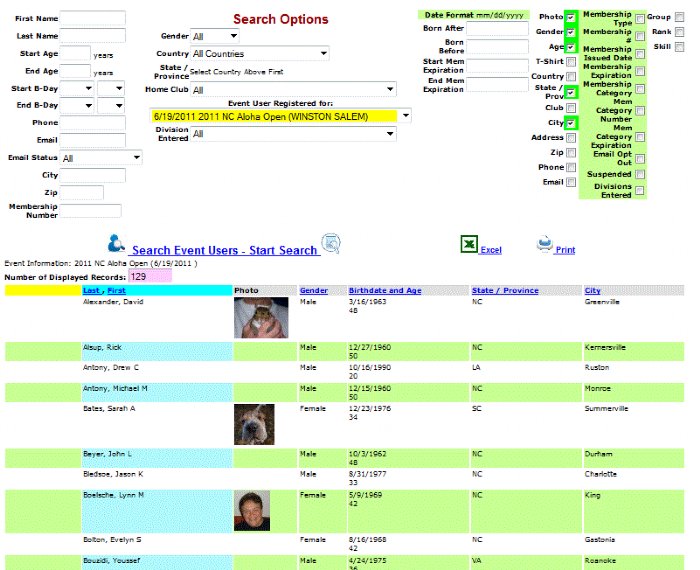Focus the End Mem Expiration field
The height and width of the screenshot is (570, 700).
coord(497,85)
